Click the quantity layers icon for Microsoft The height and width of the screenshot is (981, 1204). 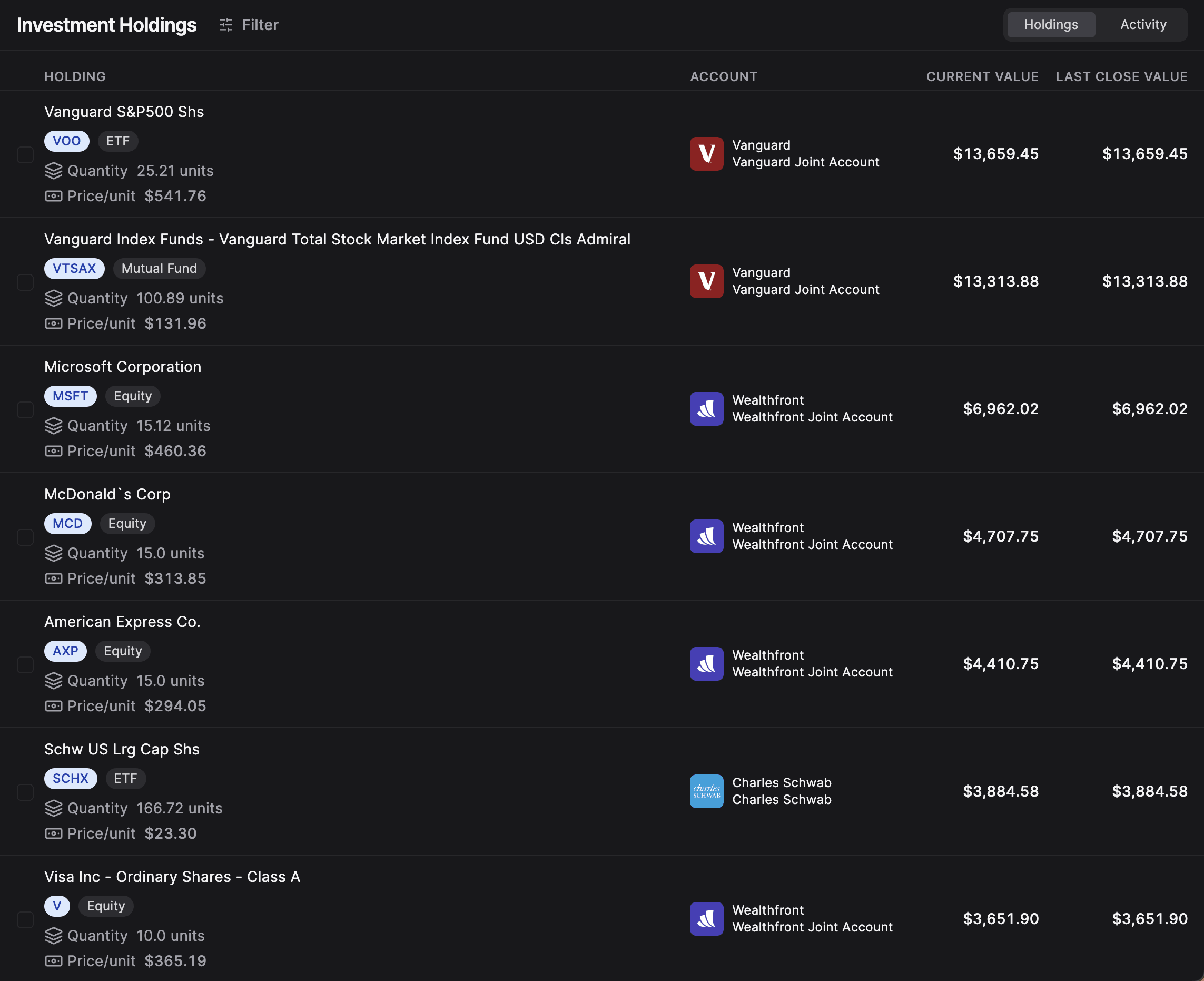pyautogui.click(x=54, y=426)
